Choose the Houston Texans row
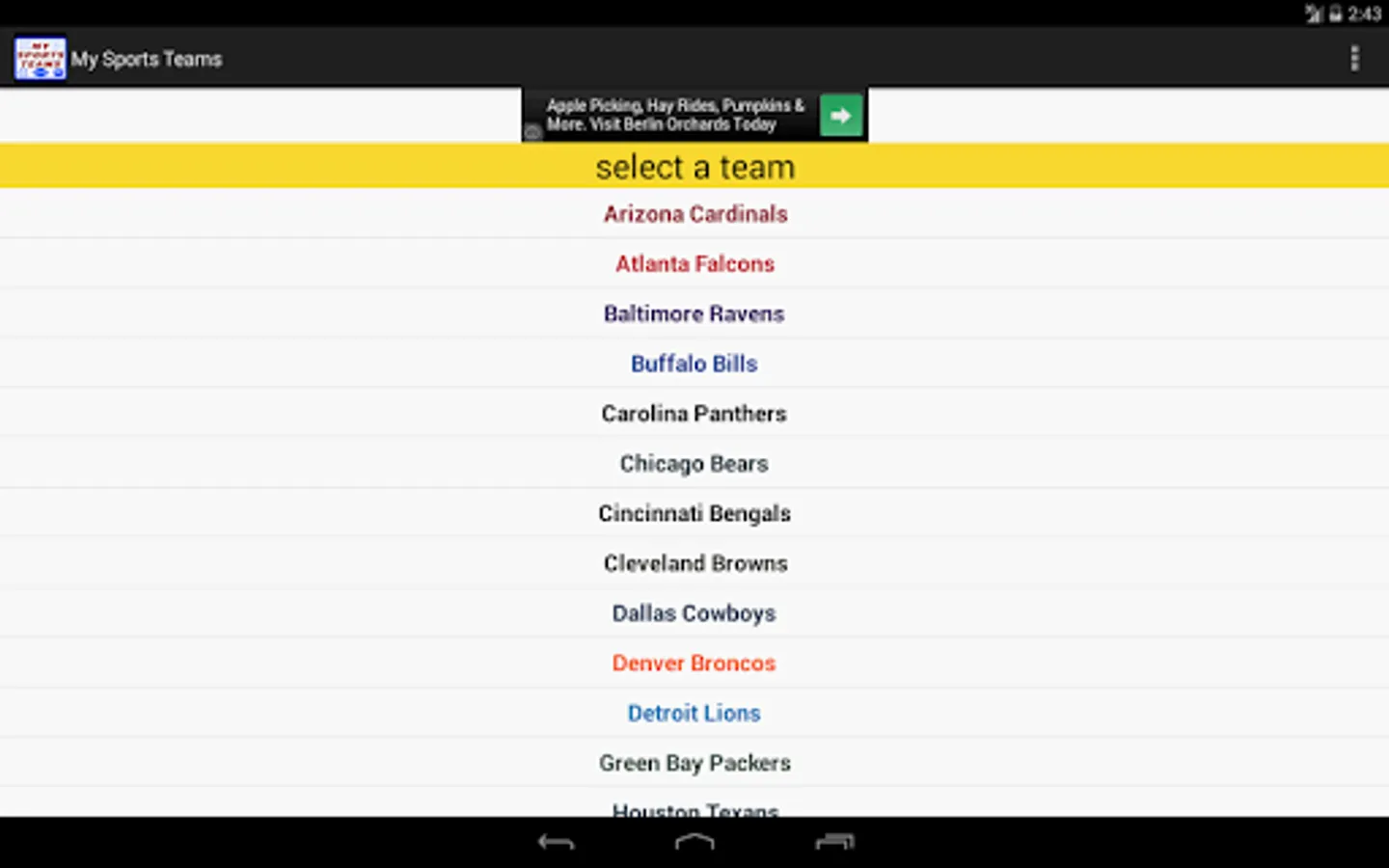The width and height of the screenshot is (1389, 868). click(694, 803)
